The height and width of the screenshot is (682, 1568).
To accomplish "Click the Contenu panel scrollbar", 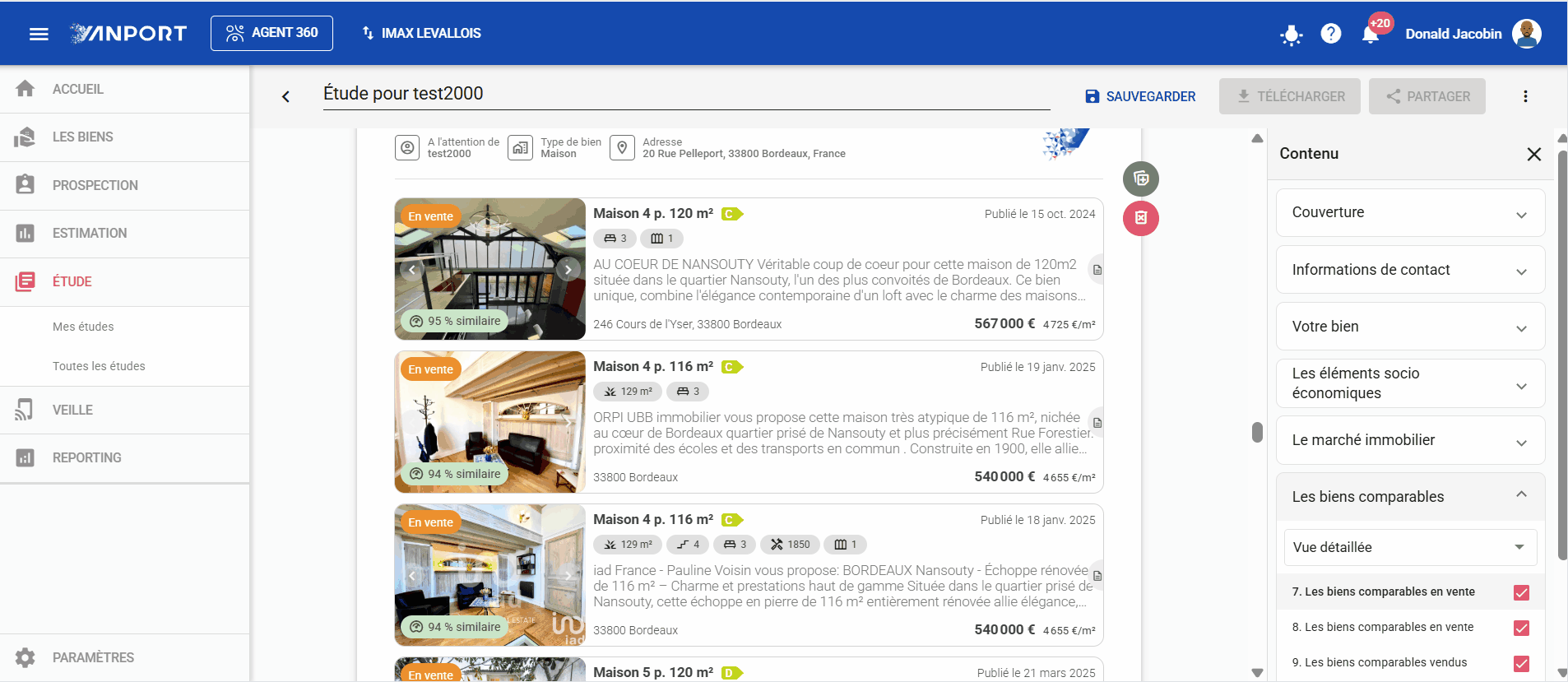I will pyautogui.click(x=1562, y=354).
